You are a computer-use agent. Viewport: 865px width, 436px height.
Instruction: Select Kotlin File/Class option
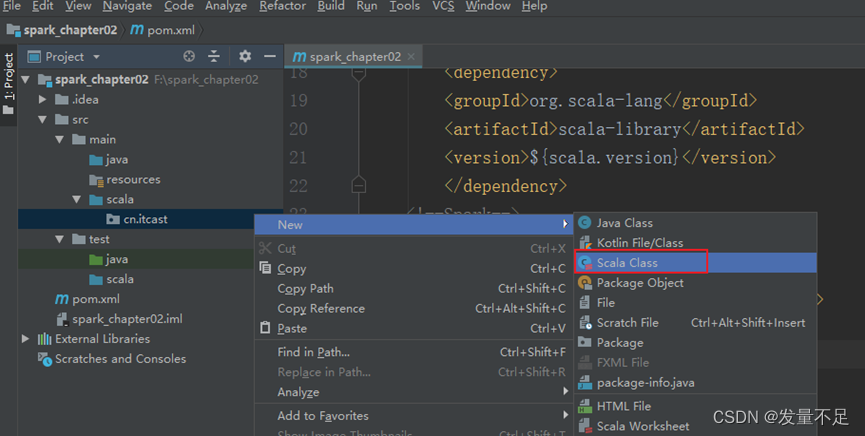point(639,243)
